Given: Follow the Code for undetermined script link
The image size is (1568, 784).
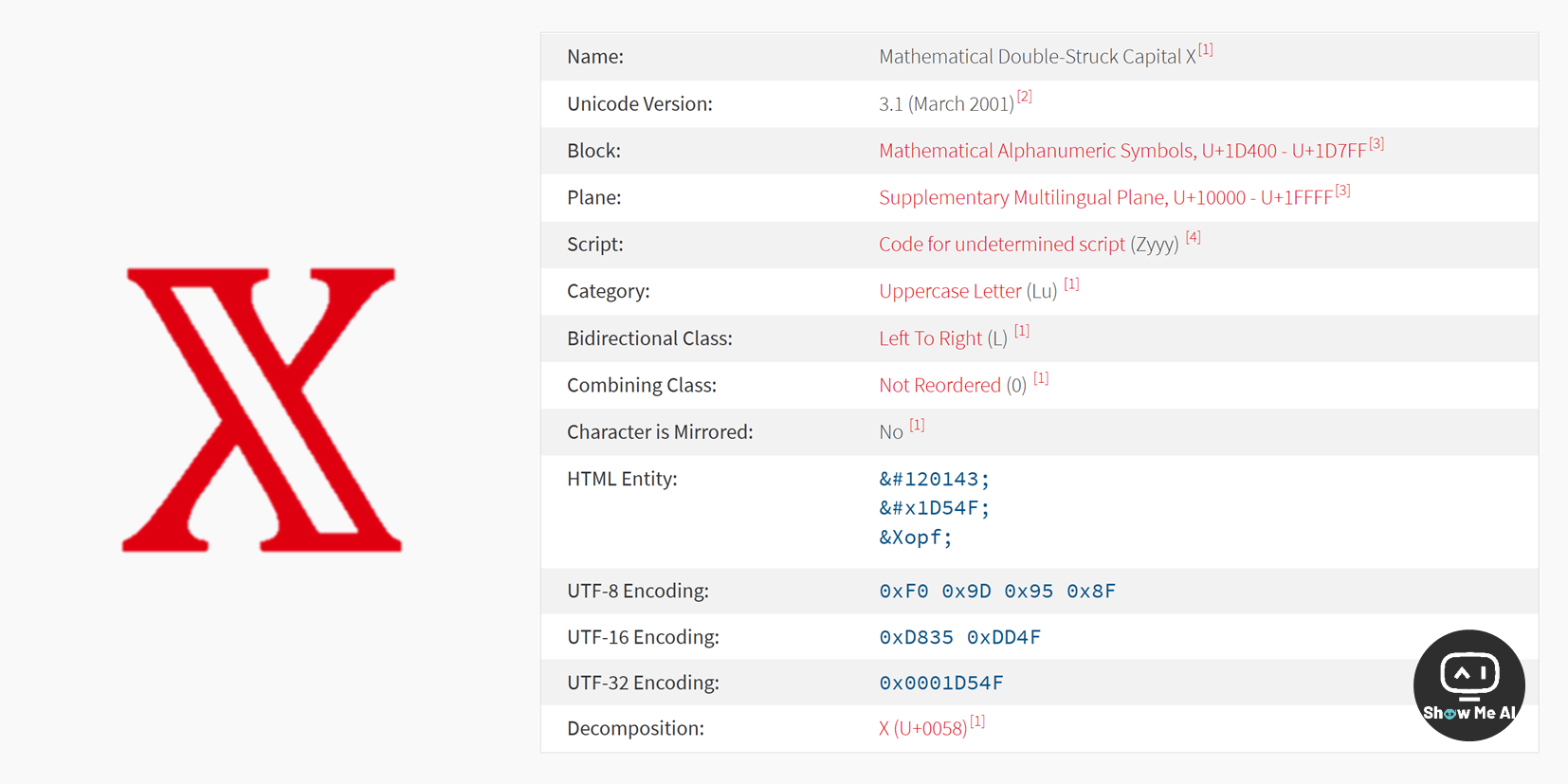Looking at the screenshot, I should click(1002, 245).
